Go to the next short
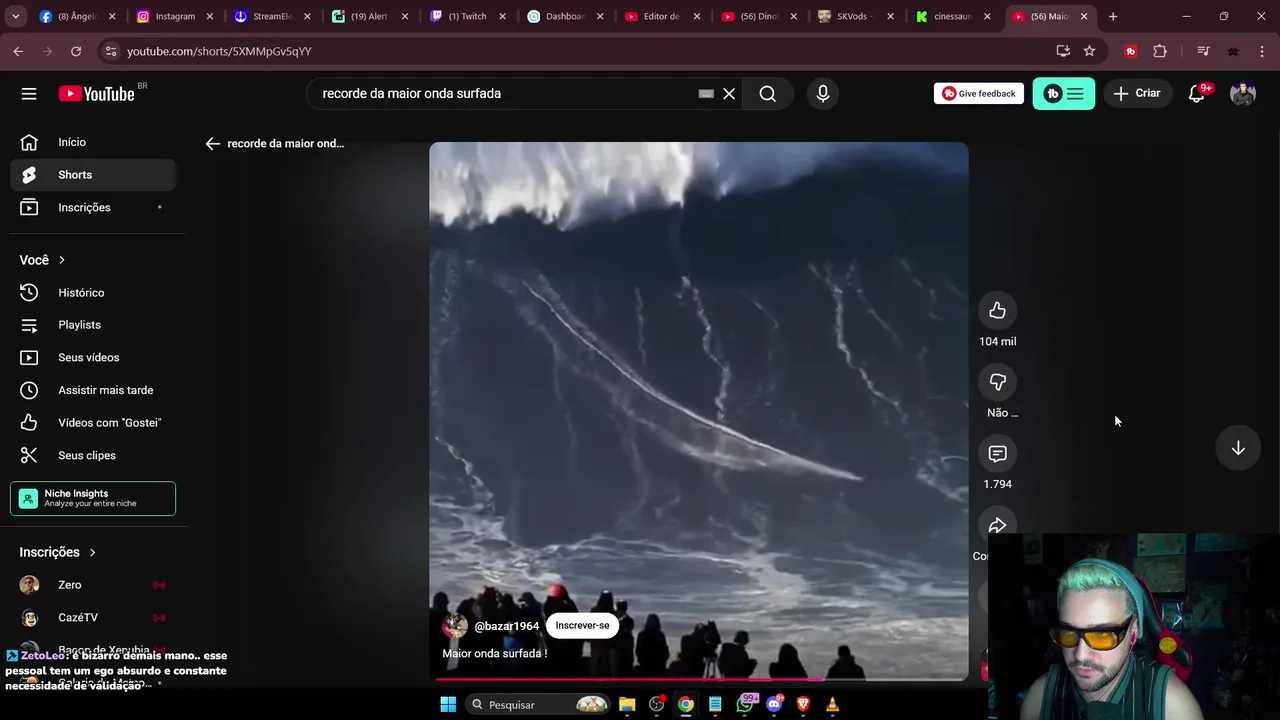Image resolution: width=1280 pixels, height=720 pixels. [x=1238, y=448]
